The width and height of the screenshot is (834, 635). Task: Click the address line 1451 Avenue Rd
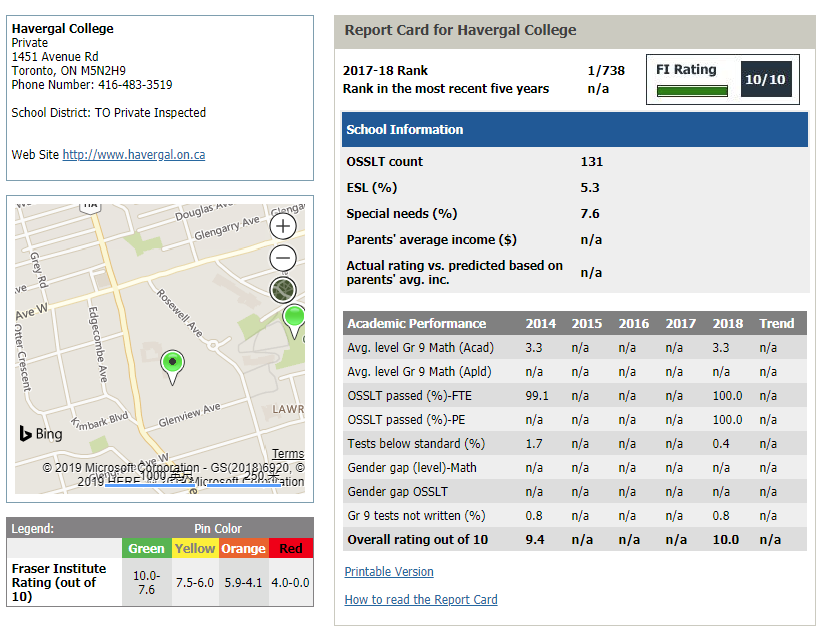pyautogui.click(x=55, y=56)
